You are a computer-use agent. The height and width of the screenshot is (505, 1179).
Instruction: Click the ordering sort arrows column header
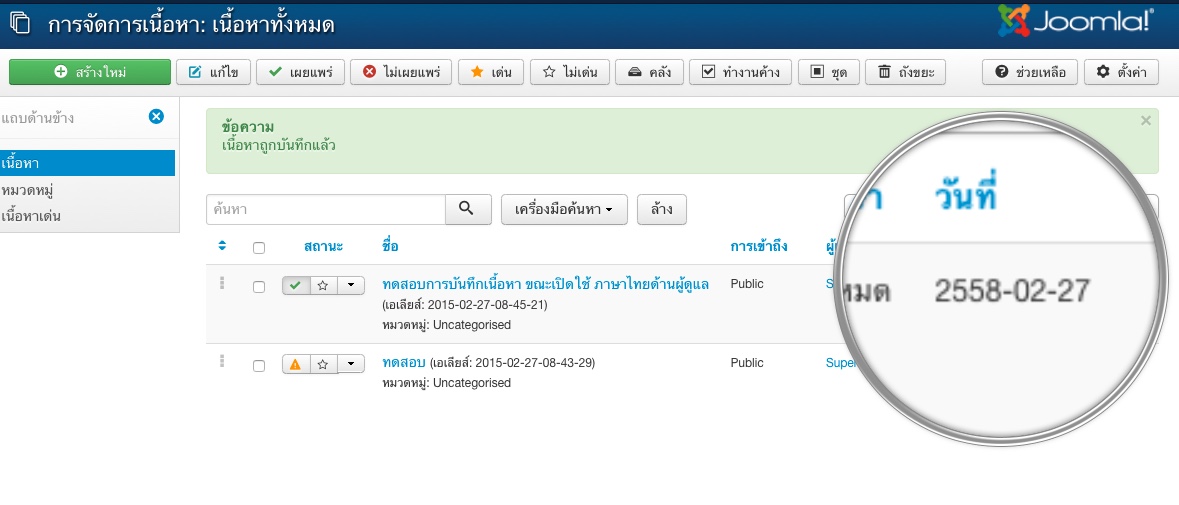(222, 246)
